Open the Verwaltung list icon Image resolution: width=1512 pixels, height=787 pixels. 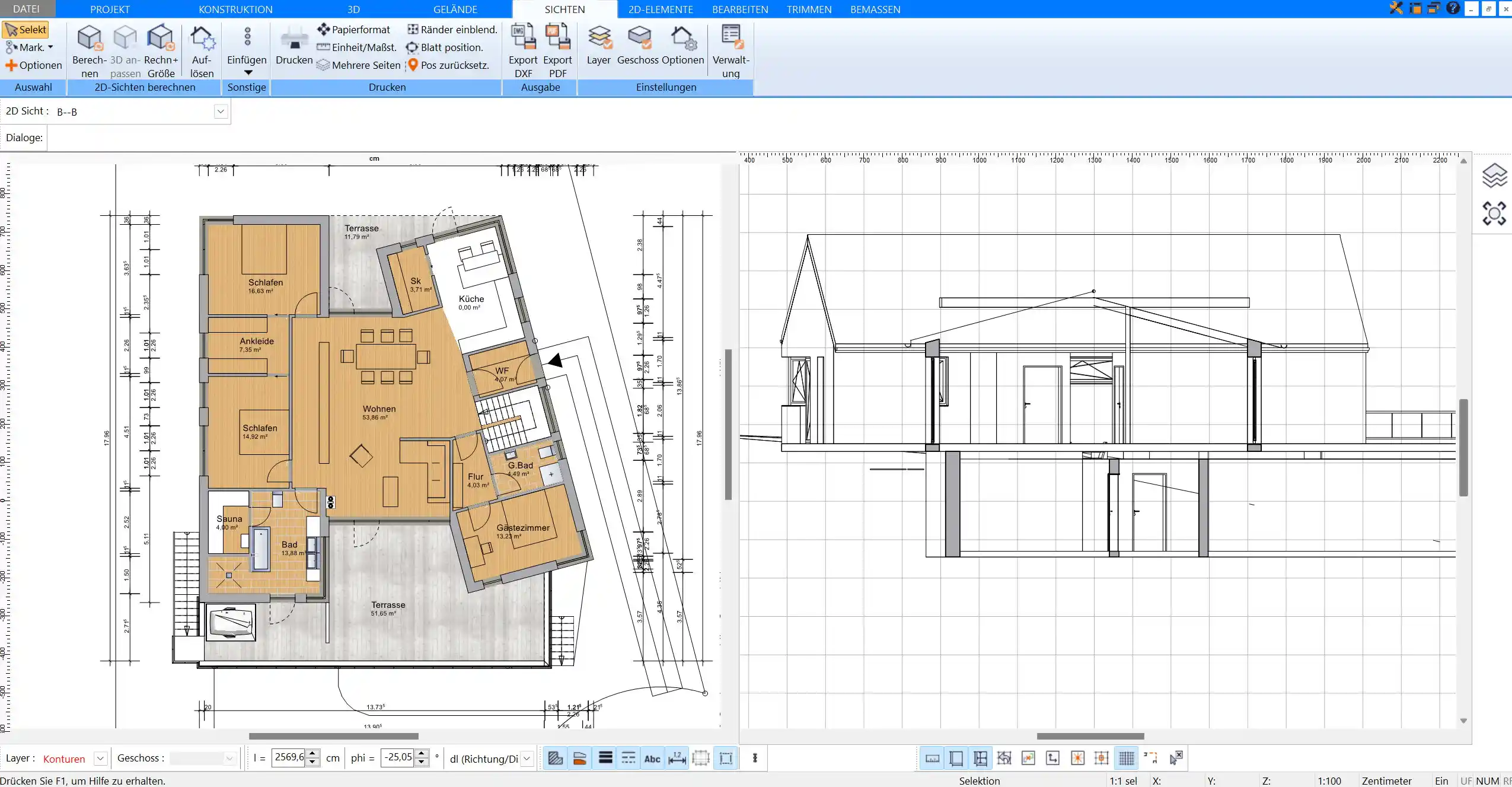click(731, 37)
